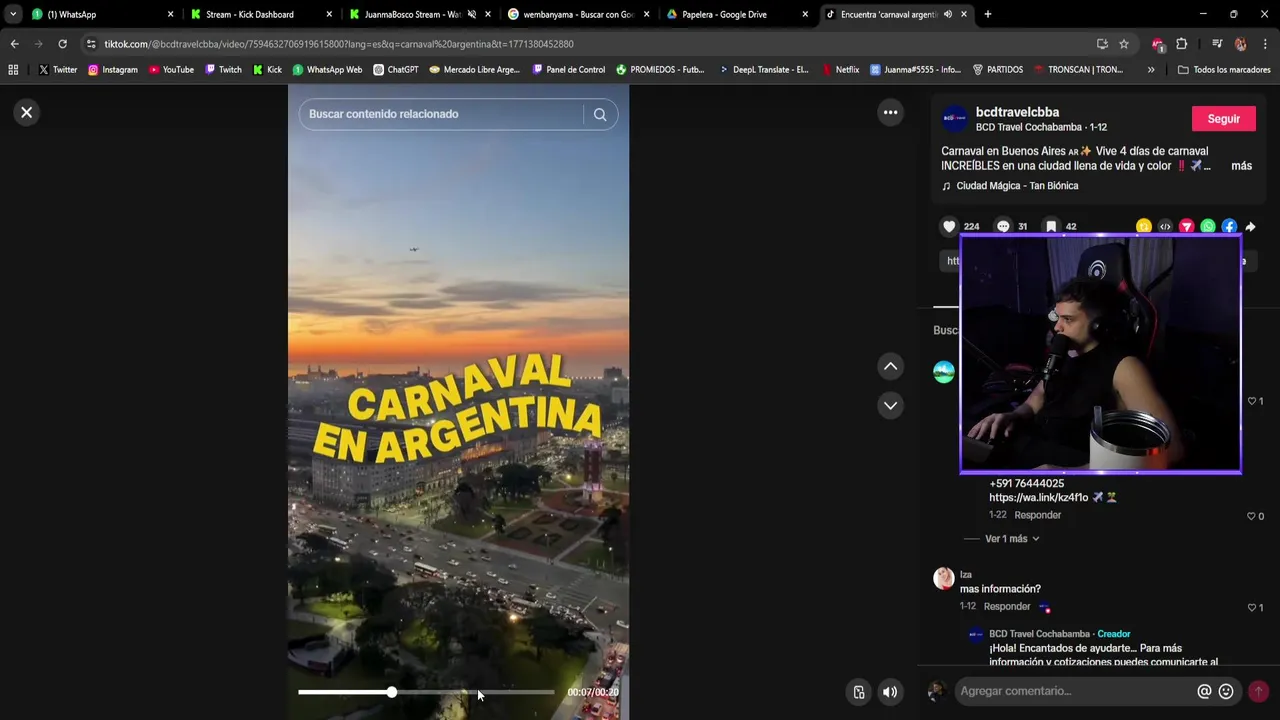Image resolution: width=1280 pixels, height=720 pixels.
Task: Click the video progress handle
Action: click(392, 692)
